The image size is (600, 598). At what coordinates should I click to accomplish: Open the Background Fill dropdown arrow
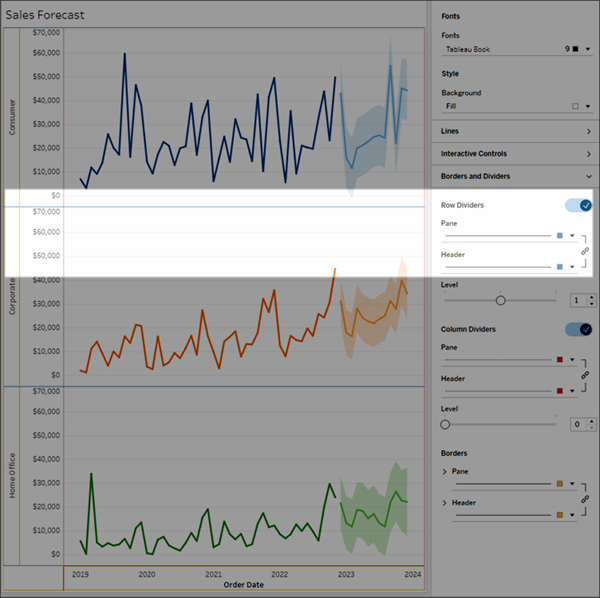pos(588,106)
